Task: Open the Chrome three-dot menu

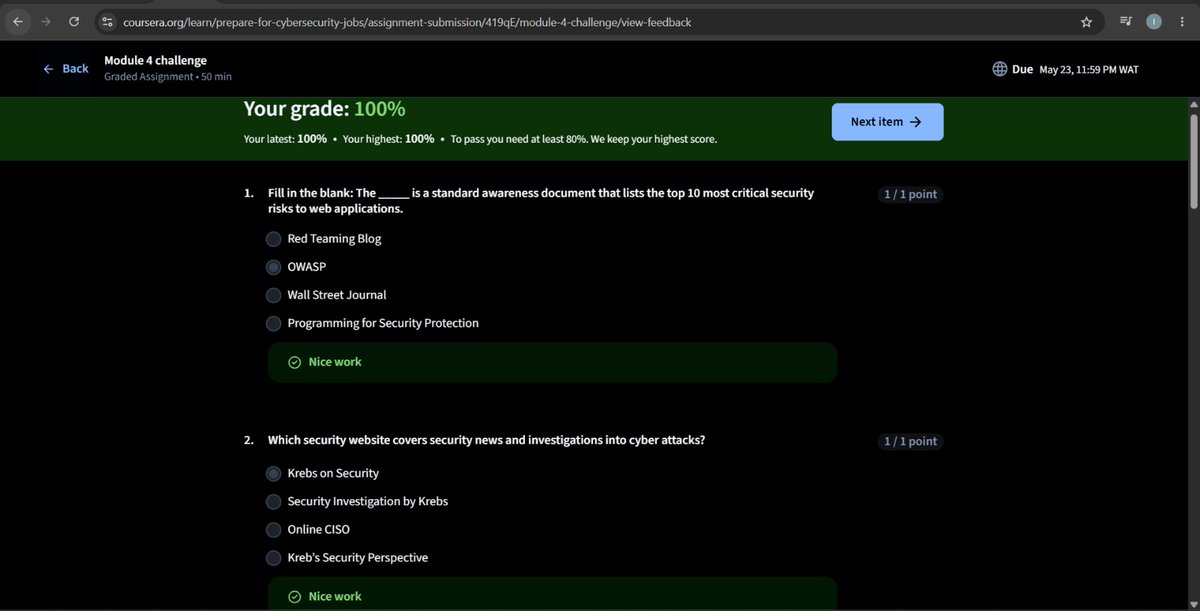Action: click(x=1182, y=21)
